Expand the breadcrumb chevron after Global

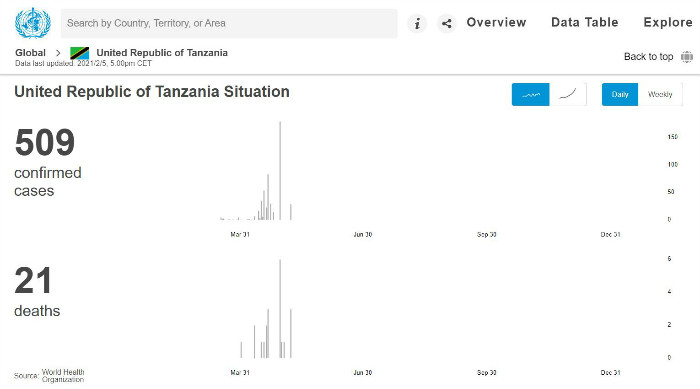pos(58,53)
